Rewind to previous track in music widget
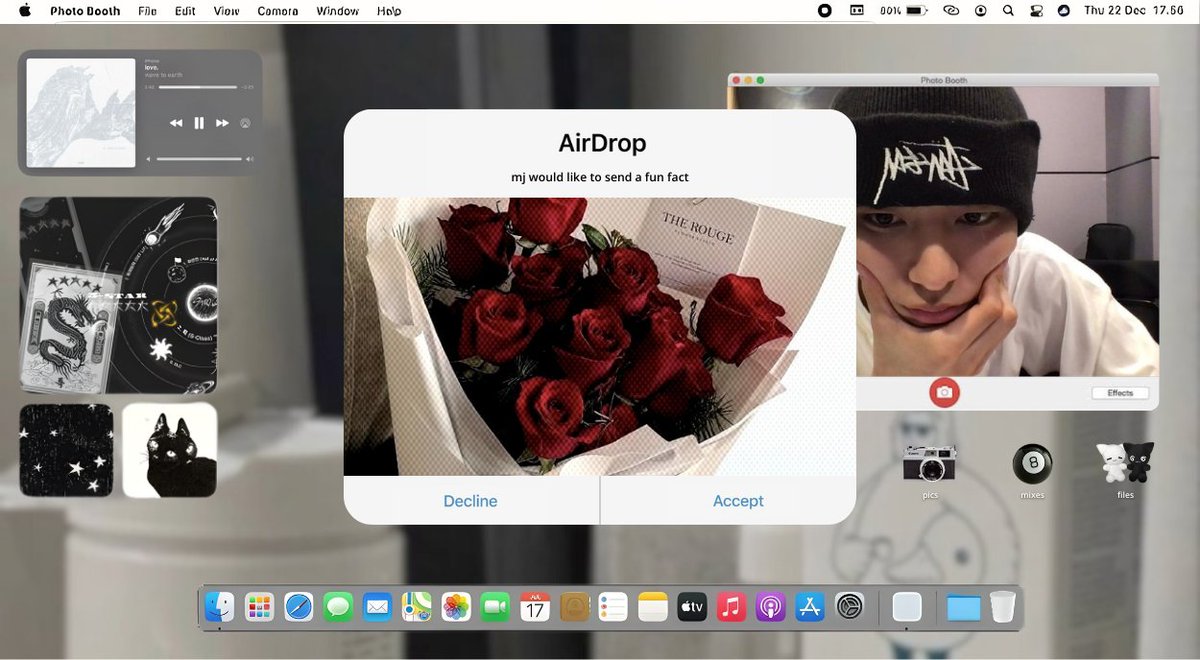Screen dimensions: 1200x660 tap(176, 123)
